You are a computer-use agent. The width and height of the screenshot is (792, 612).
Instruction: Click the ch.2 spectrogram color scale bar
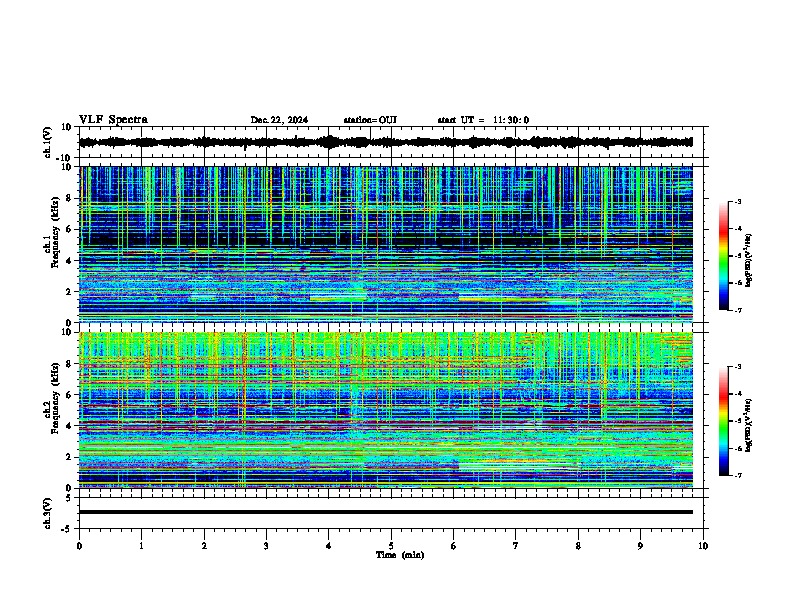tap(724, 421)
